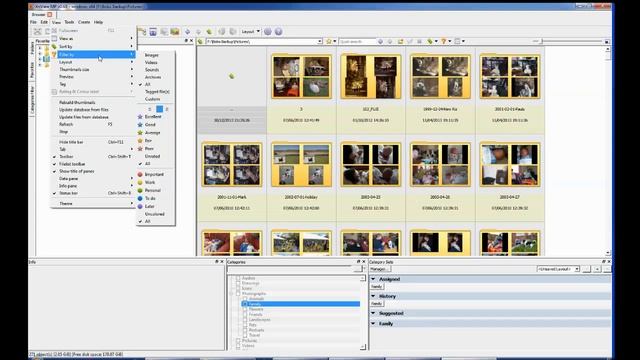Open the Layout dropdown in toolbar

coord(250,31)
